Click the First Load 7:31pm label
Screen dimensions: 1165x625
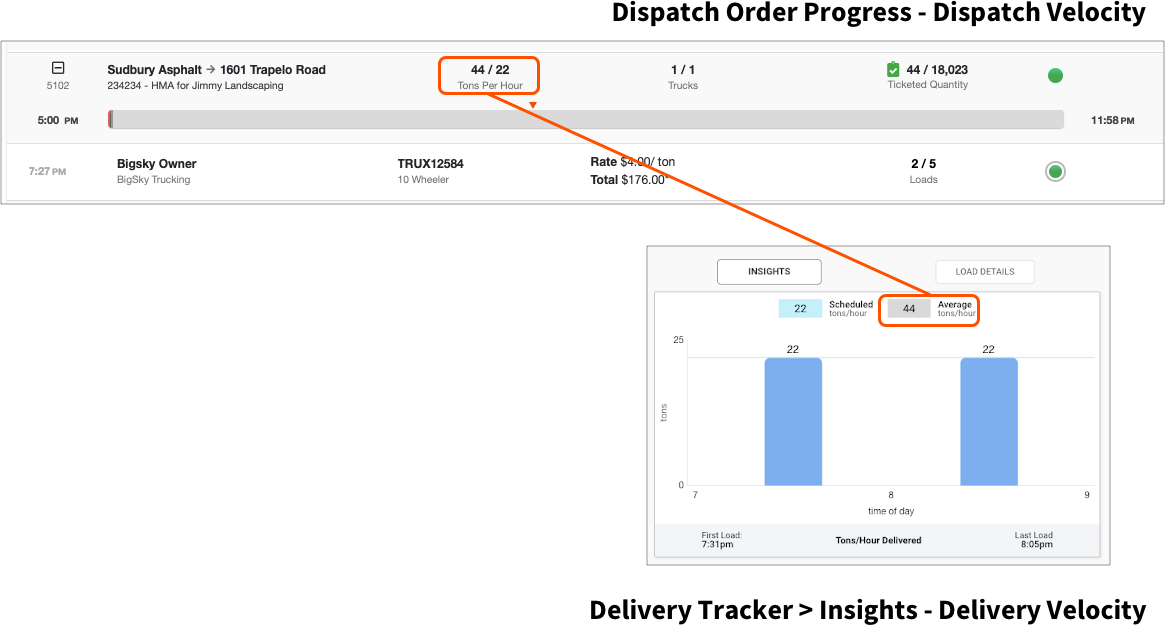(721, 540)
